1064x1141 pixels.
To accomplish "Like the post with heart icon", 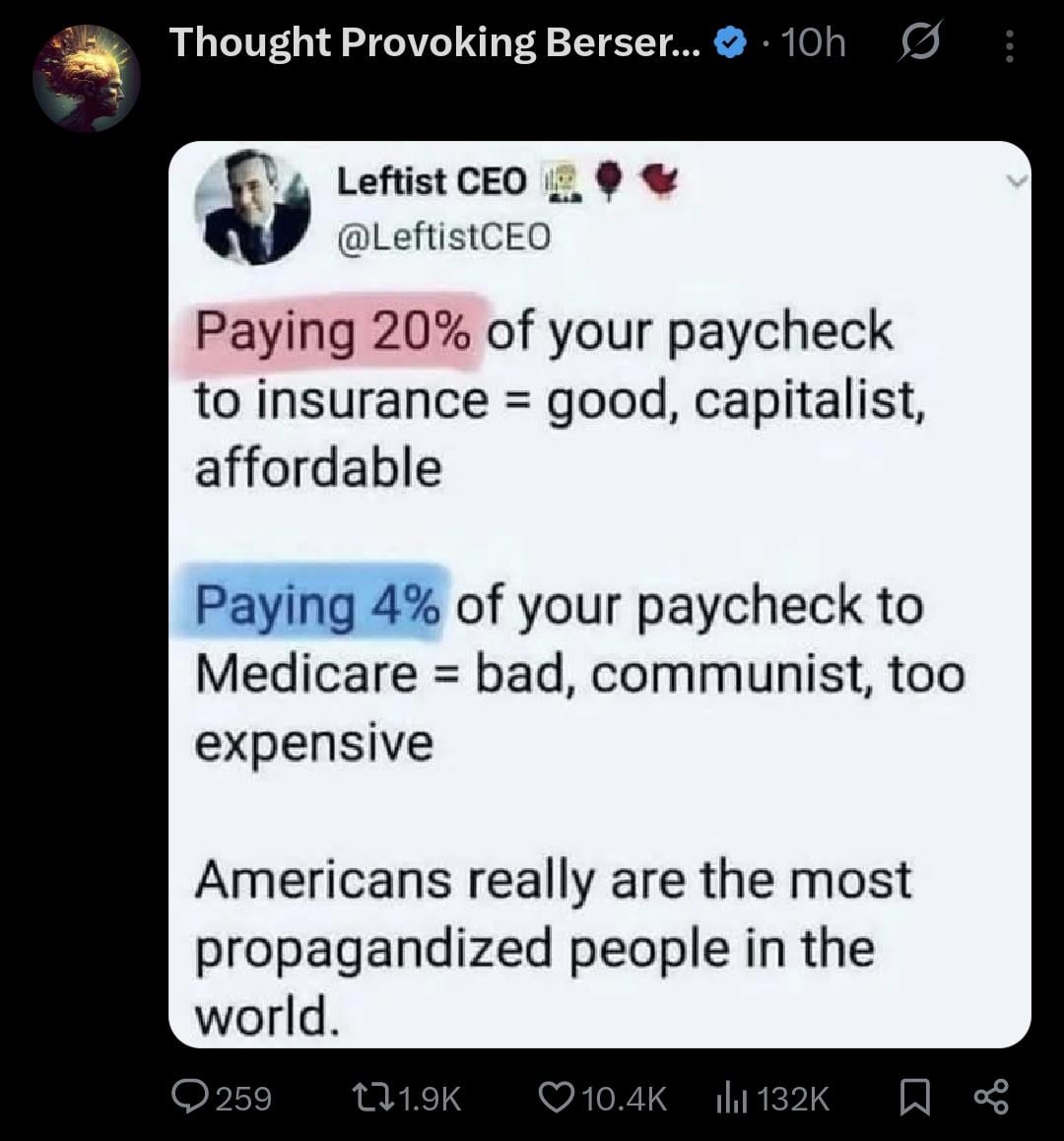I will (x=556, y=1097).
